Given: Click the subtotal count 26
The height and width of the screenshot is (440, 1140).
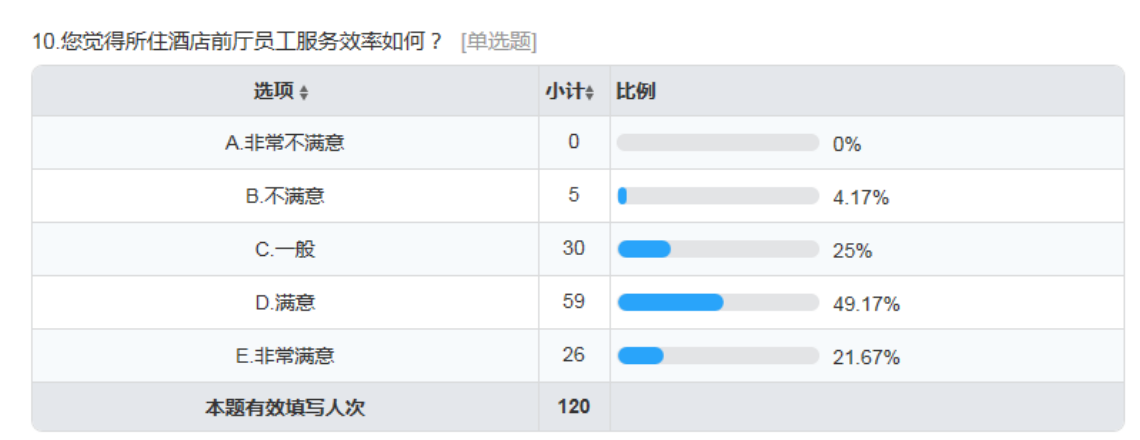Looking at the screenshot, I should 574,354.
